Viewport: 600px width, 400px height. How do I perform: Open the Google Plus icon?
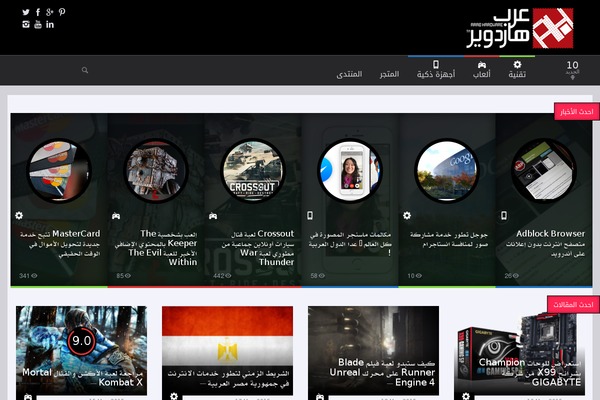click(x=50, y=12)
